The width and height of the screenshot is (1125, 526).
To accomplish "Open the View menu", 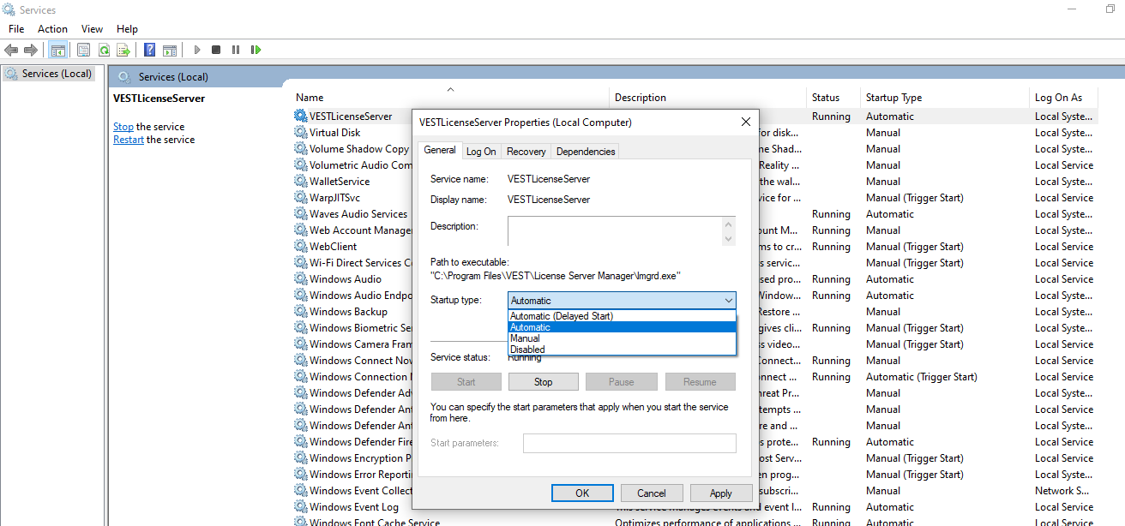I will pos(92,29).
